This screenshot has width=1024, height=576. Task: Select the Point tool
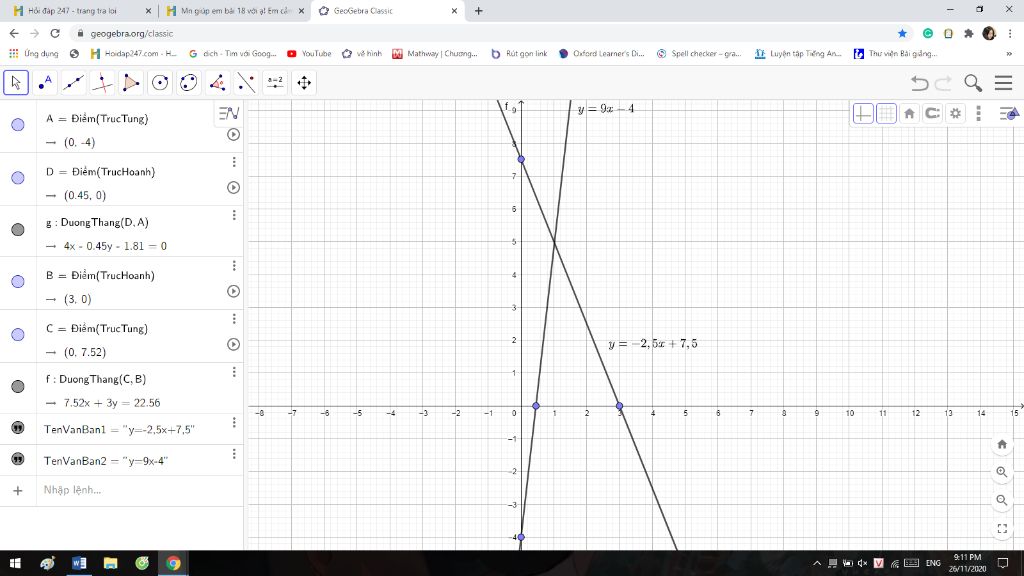(44, 83)
